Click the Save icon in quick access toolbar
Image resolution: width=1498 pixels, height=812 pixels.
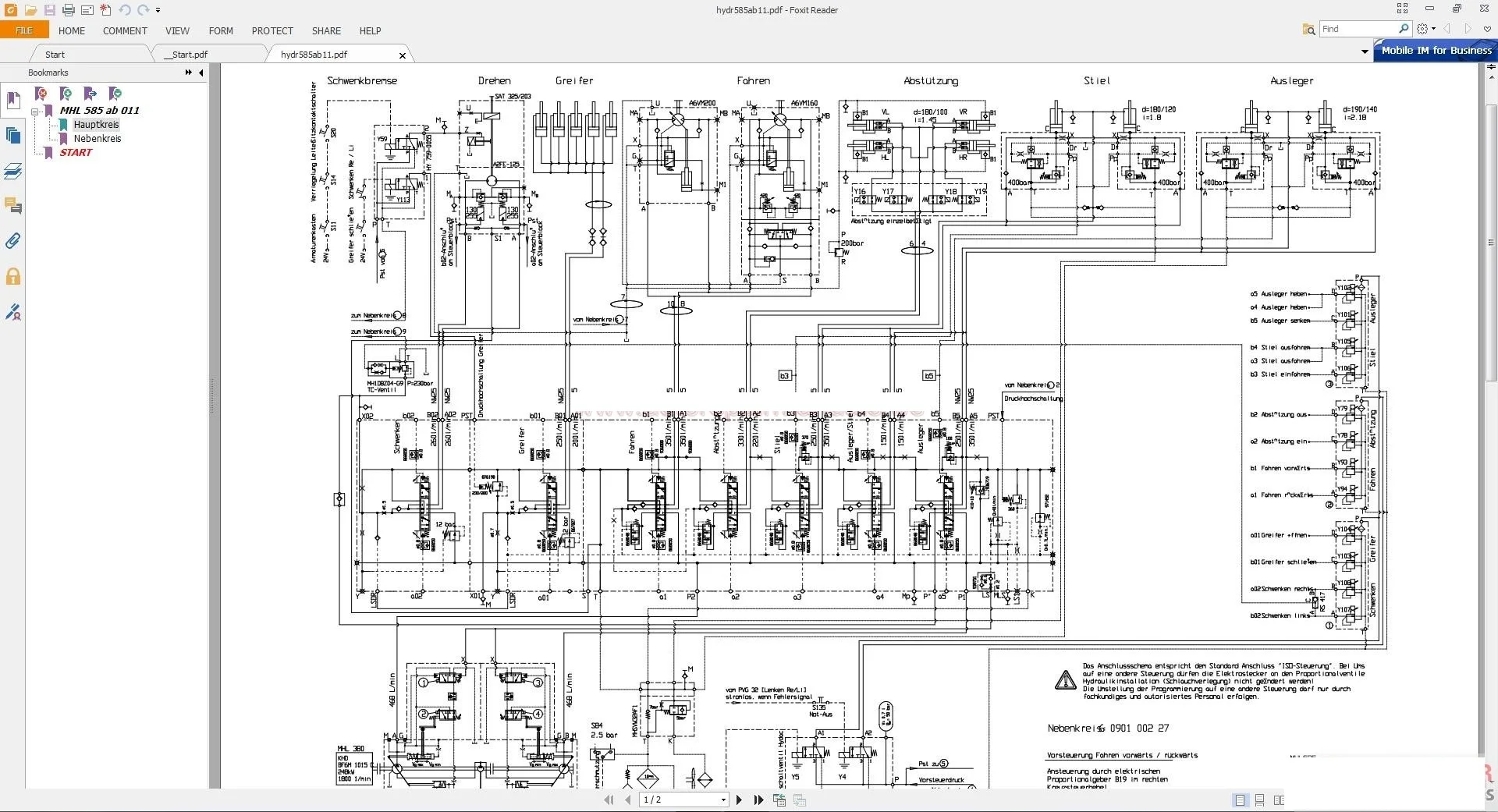[49, 10]
